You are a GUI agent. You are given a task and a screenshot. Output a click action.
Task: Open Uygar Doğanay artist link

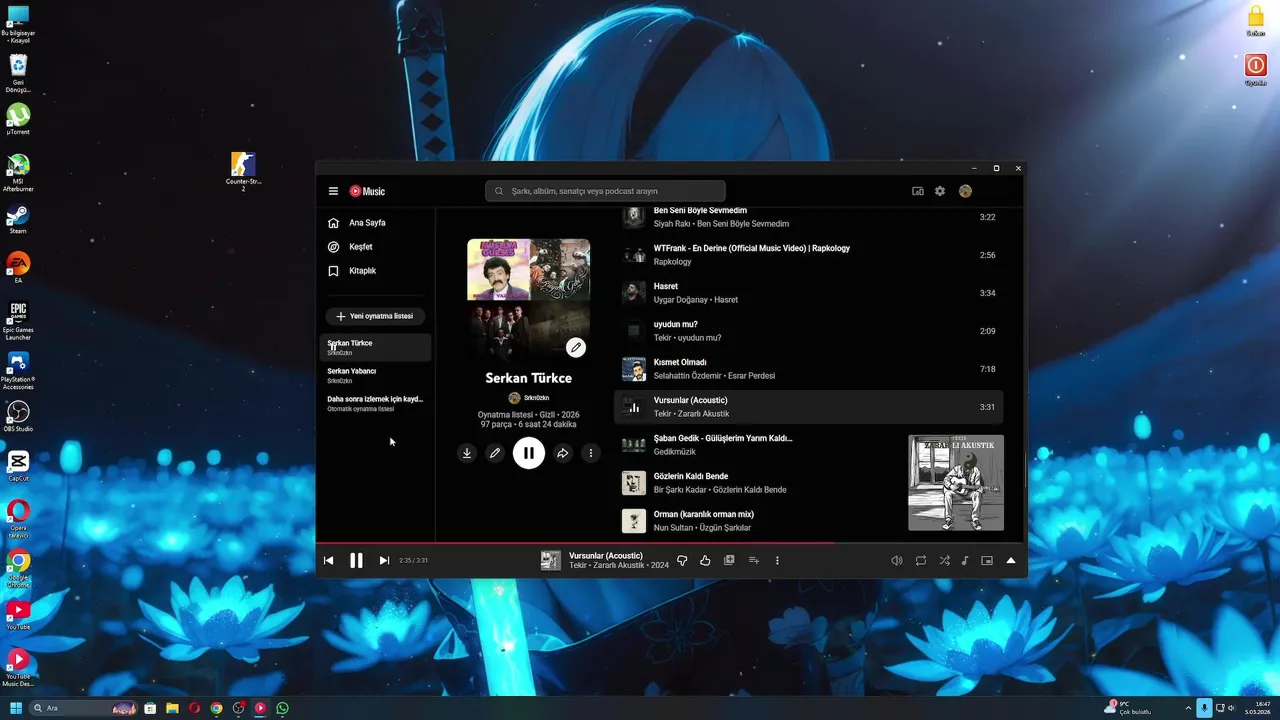[680, 300]
